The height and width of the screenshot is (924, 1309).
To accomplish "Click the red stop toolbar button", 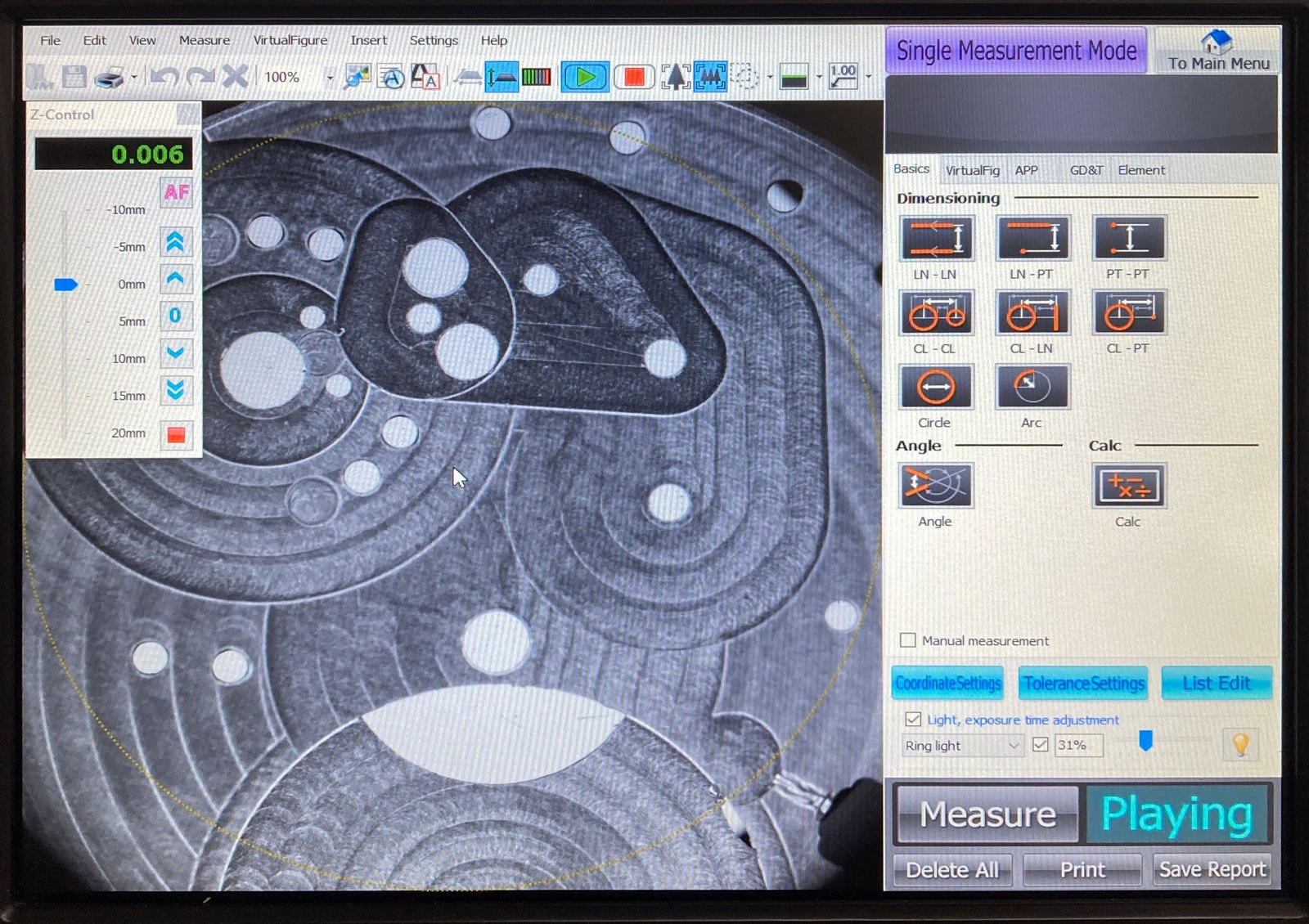I will coord(634,78).
